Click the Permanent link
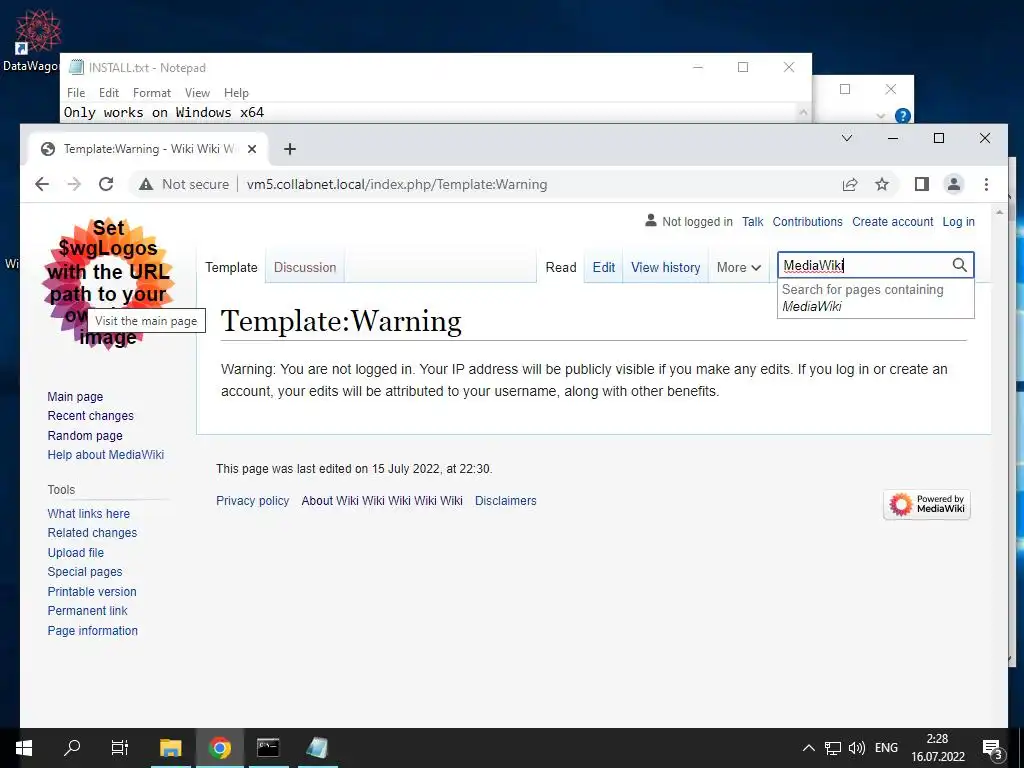Image resolution: width=1024 pixels, height=768 pixels. point(87,611)
